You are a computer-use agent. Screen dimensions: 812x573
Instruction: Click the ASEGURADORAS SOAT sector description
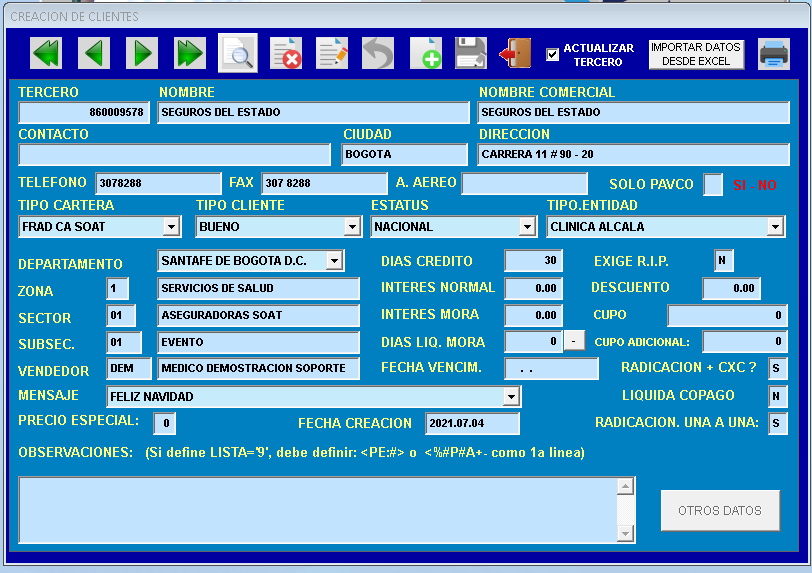pos(258,315)
